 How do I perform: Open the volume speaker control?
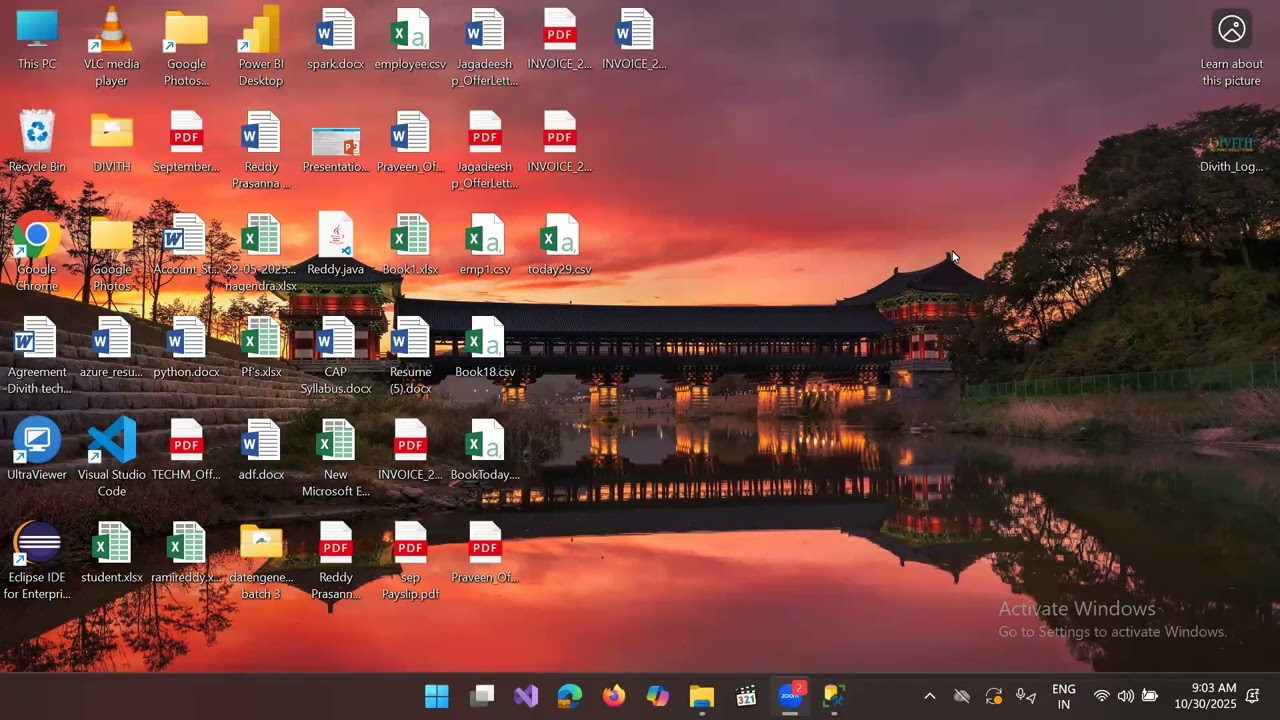point(1125,697)
